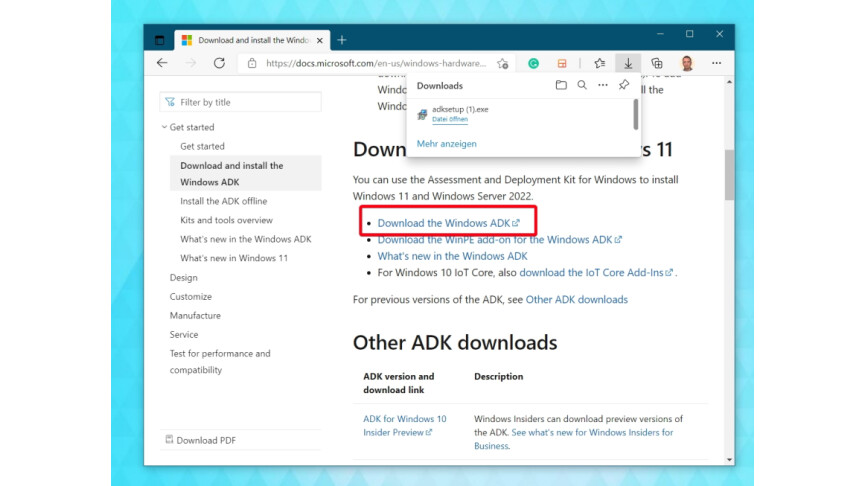Pin the Downloads panel

point(624,85)
